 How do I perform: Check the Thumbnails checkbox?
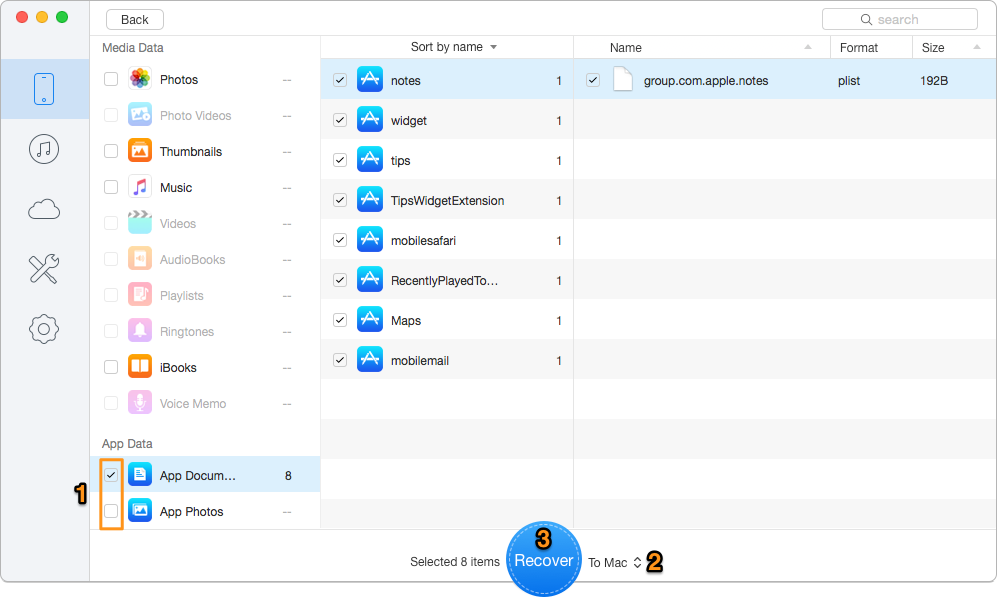coord(111,151)
